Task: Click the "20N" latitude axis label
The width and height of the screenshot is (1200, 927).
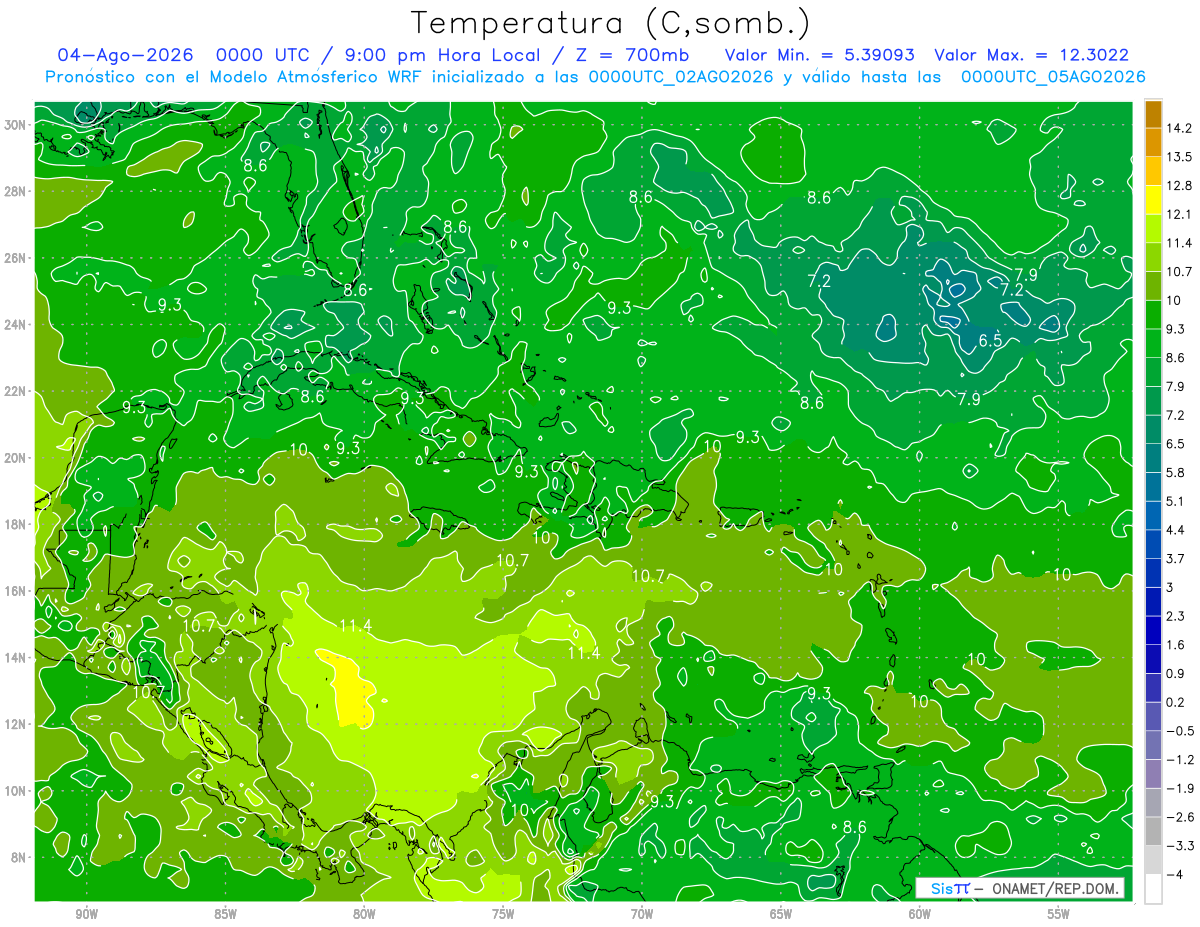Action: [15, 458]
